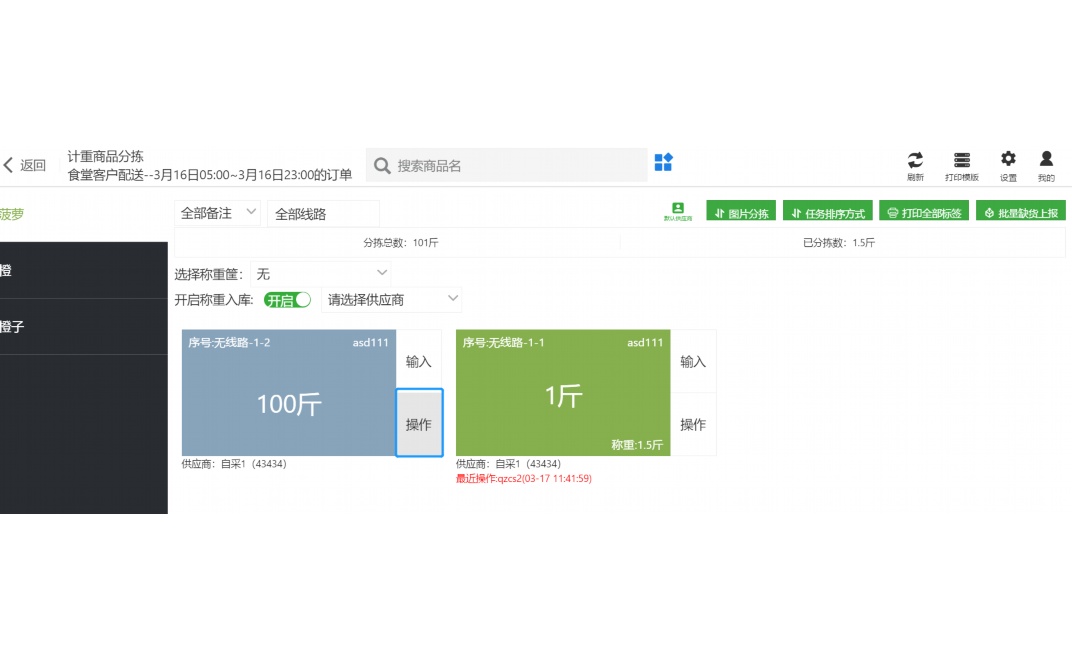
Task: Click 操作 on the 100斤 card
Action: pyautogui.click(x=419, y=423)
